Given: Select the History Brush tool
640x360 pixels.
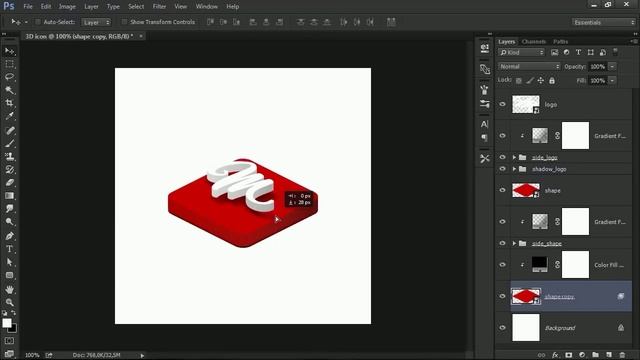Looking at the screenshot, I should (x=9, y=170).
